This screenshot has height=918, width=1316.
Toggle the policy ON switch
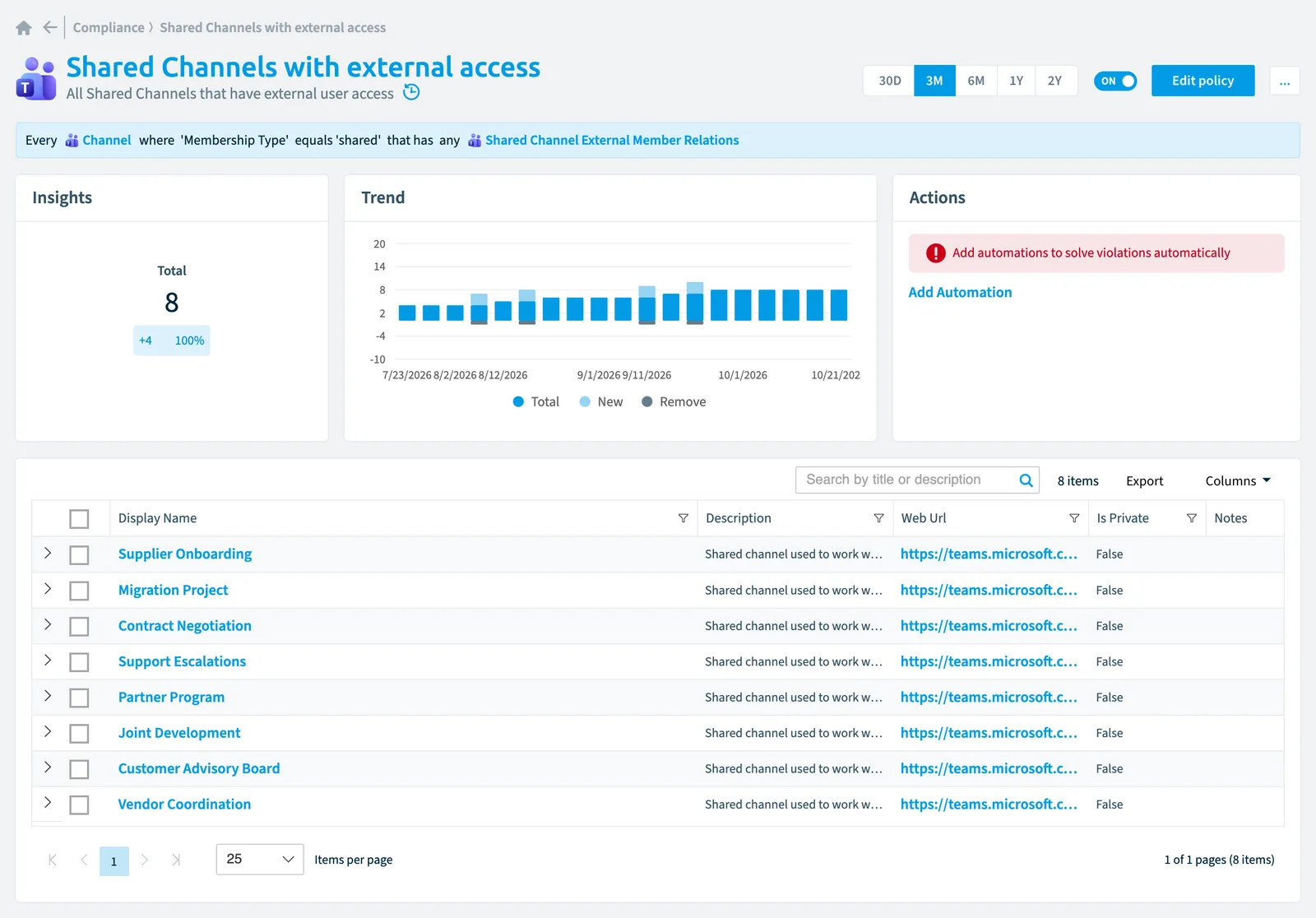(1114, 81)
